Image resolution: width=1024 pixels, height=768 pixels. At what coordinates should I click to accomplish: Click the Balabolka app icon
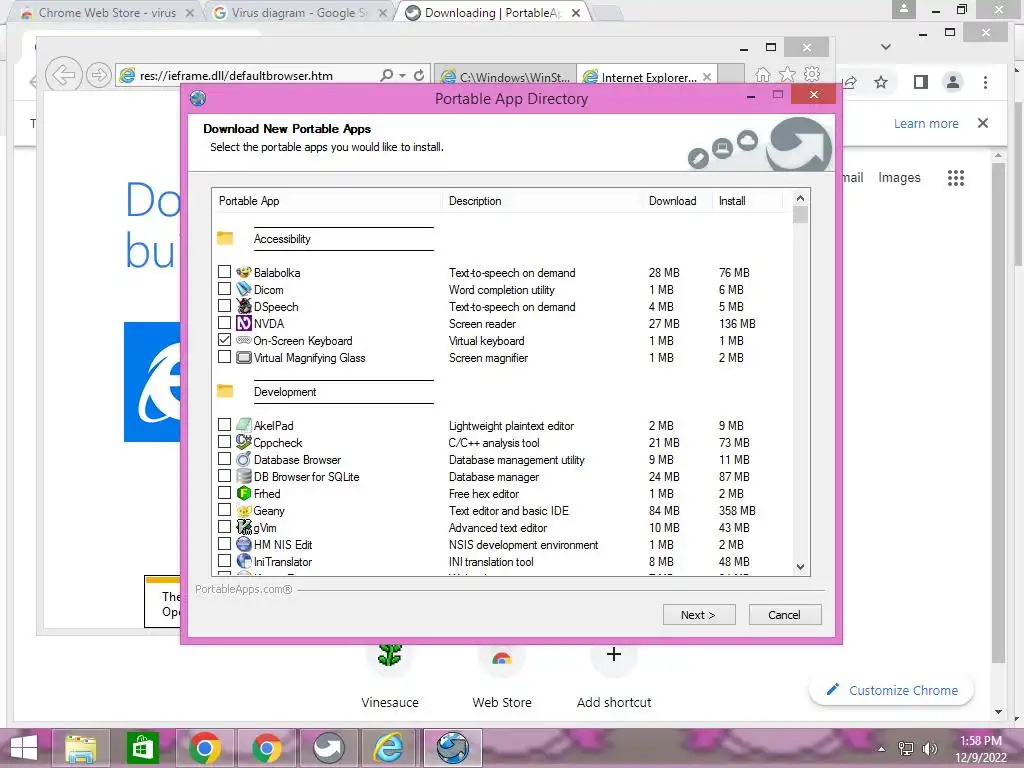click(244, 272)
